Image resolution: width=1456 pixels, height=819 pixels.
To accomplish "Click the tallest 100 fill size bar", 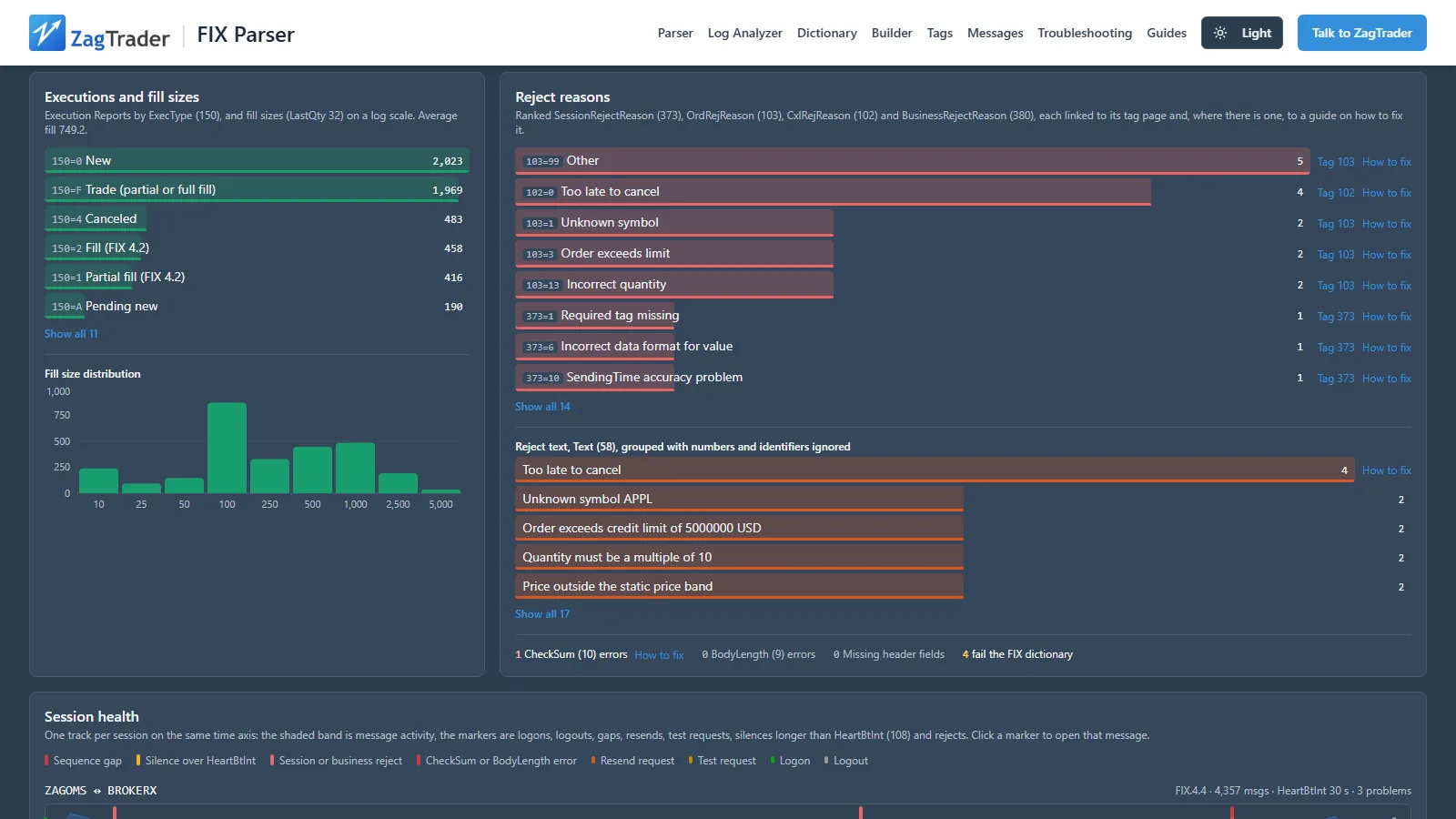I will [227, 448].
